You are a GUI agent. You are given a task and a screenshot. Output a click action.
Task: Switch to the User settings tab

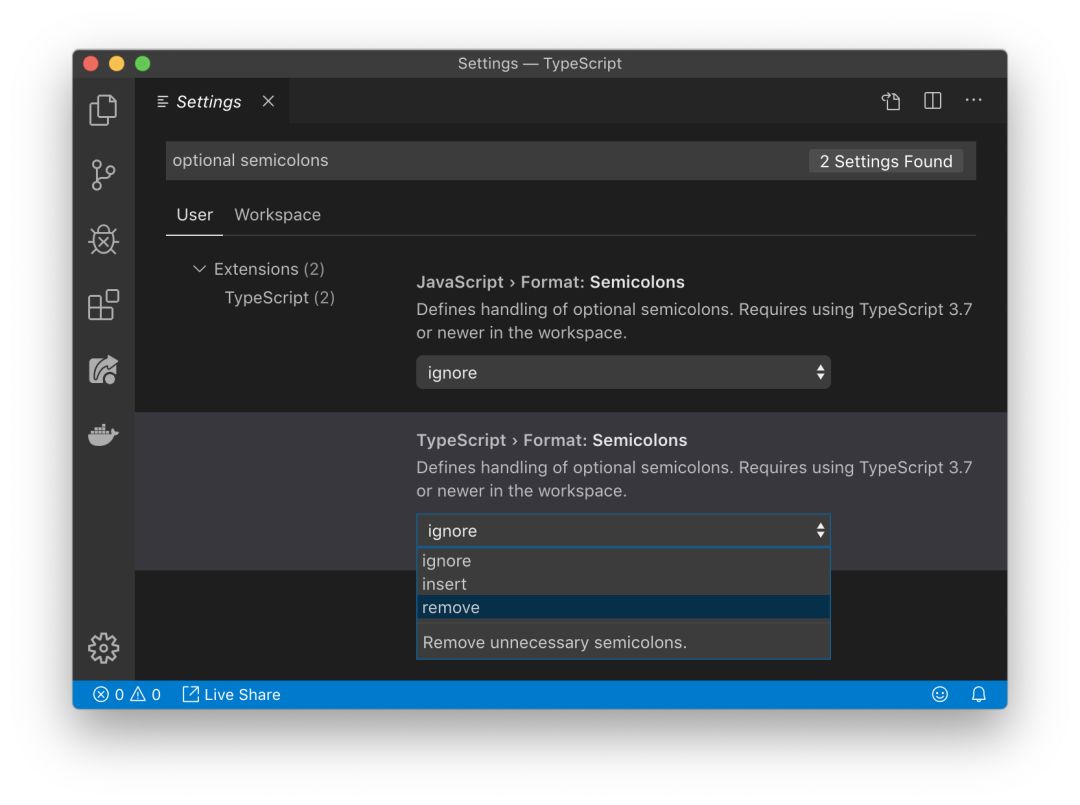point(194,215)
